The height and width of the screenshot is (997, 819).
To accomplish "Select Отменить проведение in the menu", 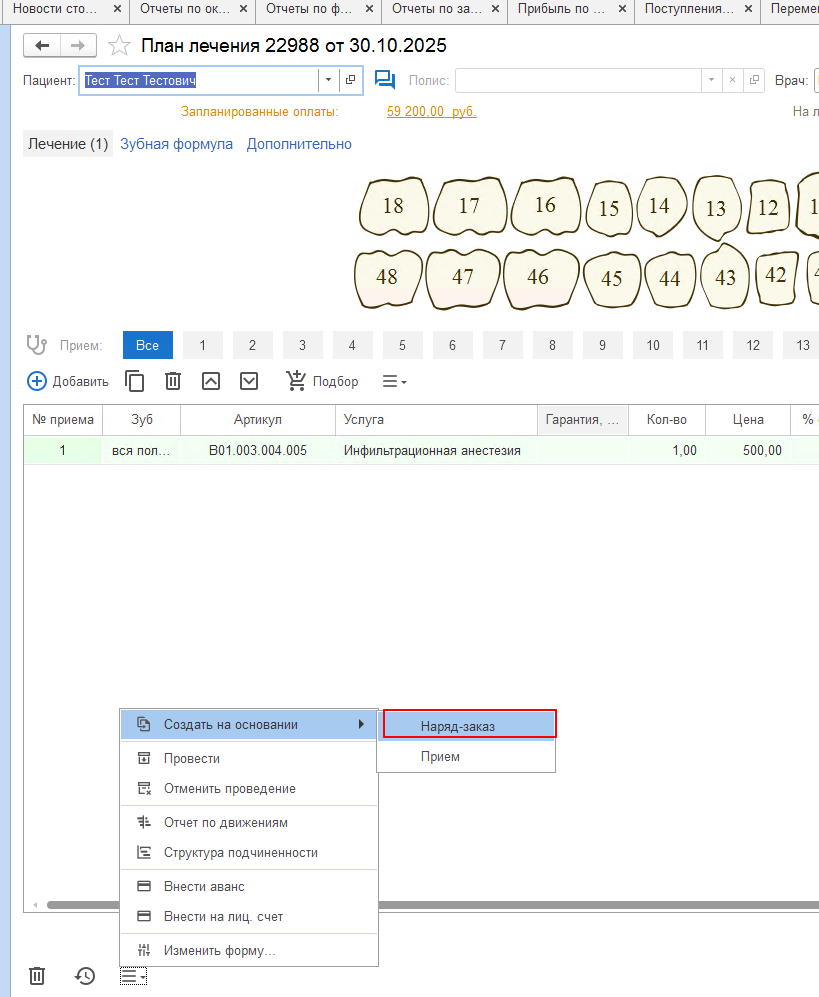I will click(x=249, y=788).
